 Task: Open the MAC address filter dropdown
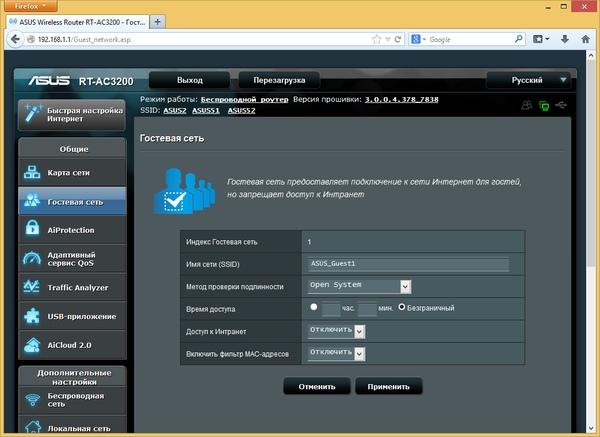pyautogui.click(x=336, y=353)
